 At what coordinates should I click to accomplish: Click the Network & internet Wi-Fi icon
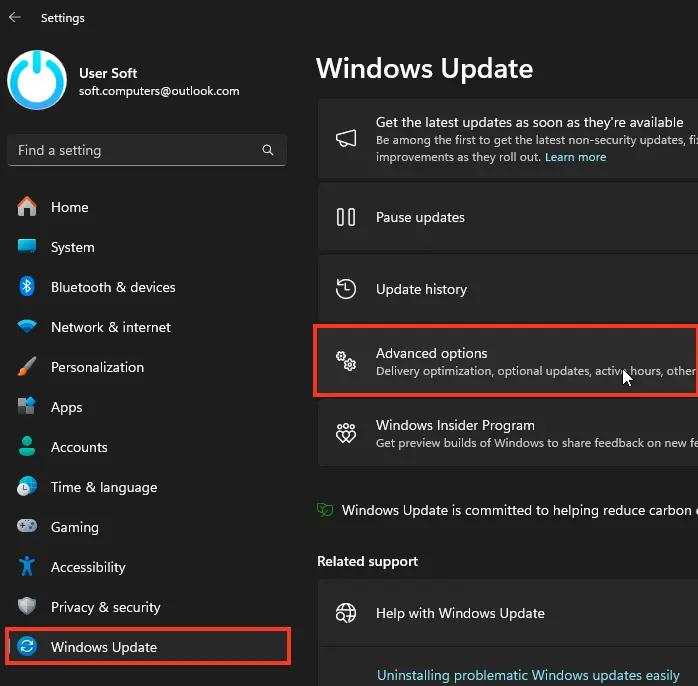(27, 327)
